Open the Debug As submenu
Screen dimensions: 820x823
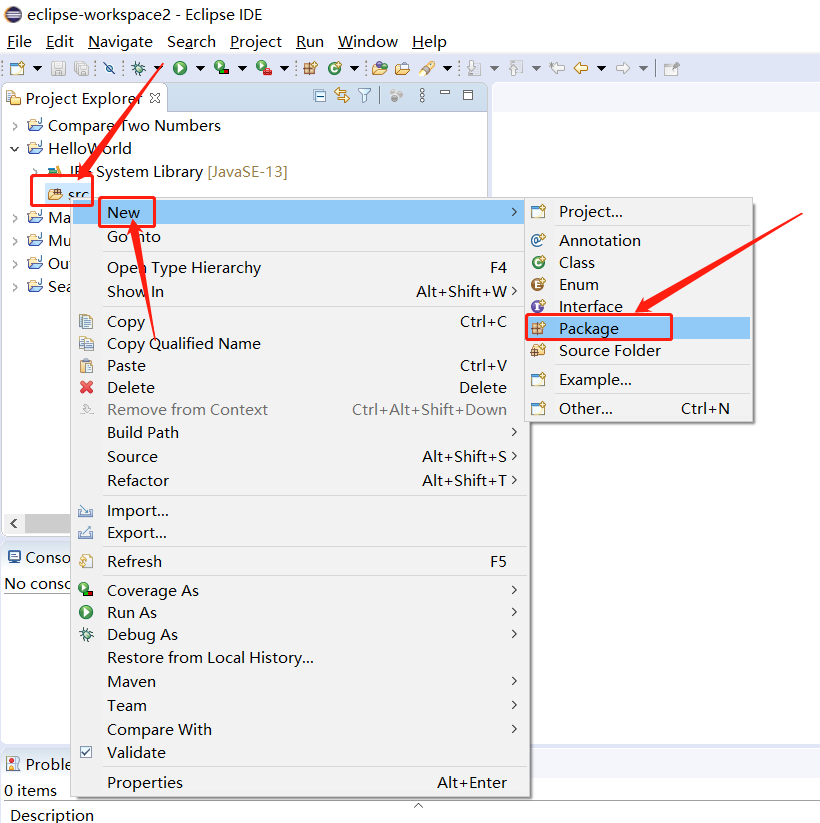click(x=299, y=635)
